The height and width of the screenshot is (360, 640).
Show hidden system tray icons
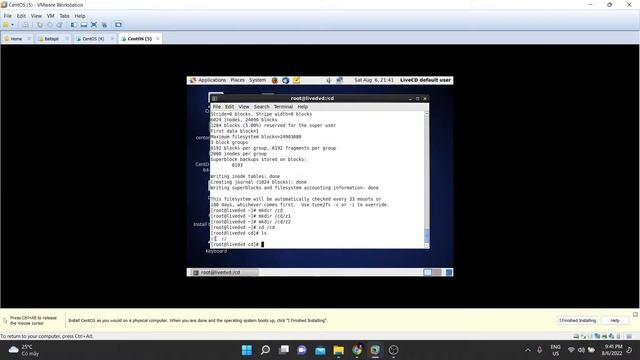528,350
